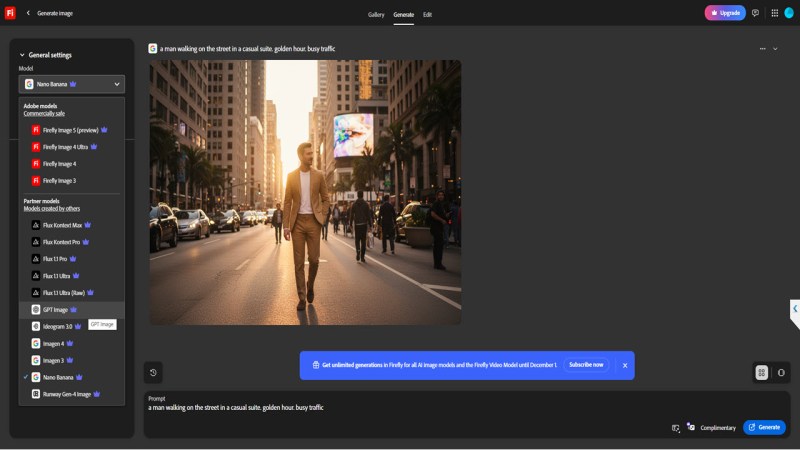Switch to the Edit tab
Image resolution: width=800 pixels, height=450 pixels.
[x=427, y=15]
